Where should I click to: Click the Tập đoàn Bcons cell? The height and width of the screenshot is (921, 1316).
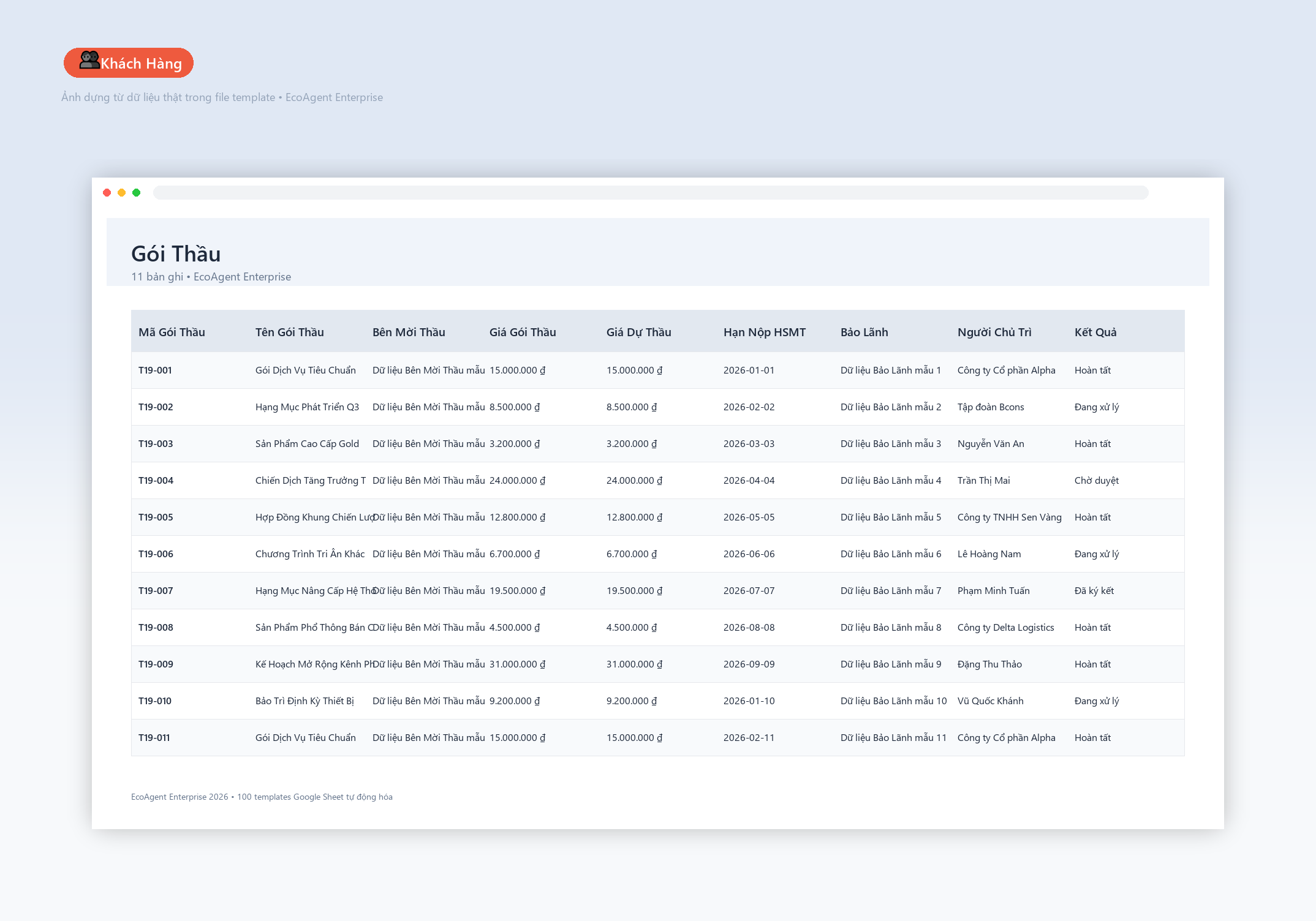(991, 407)
